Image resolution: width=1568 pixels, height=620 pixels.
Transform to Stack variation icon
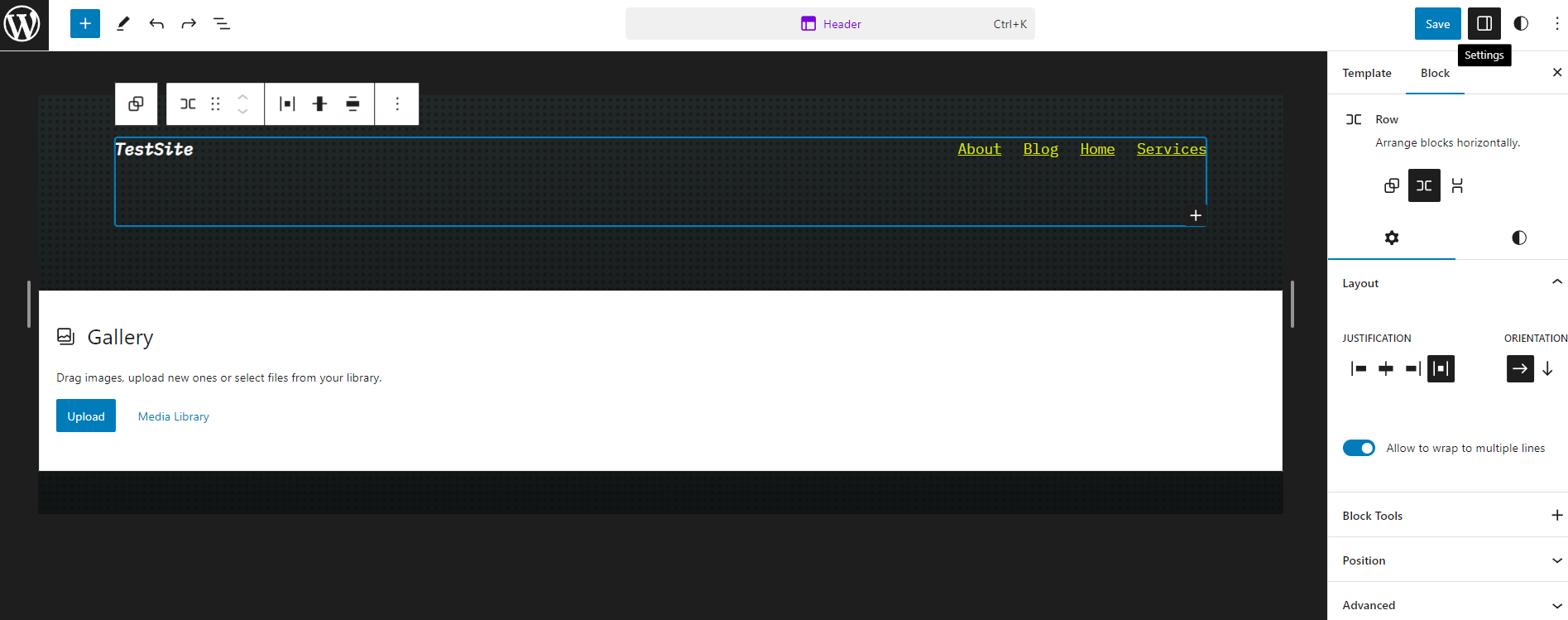[1457, 185]
